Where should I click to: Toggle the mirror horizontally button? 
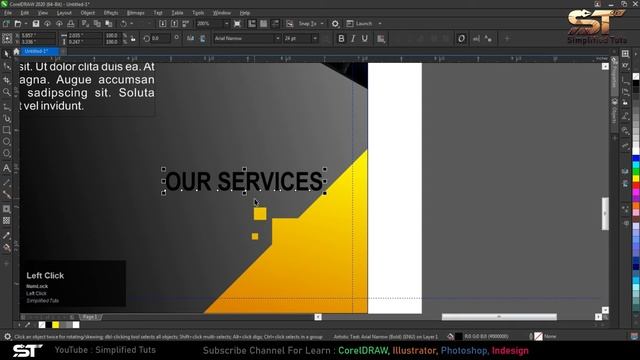tap(191, 38)
